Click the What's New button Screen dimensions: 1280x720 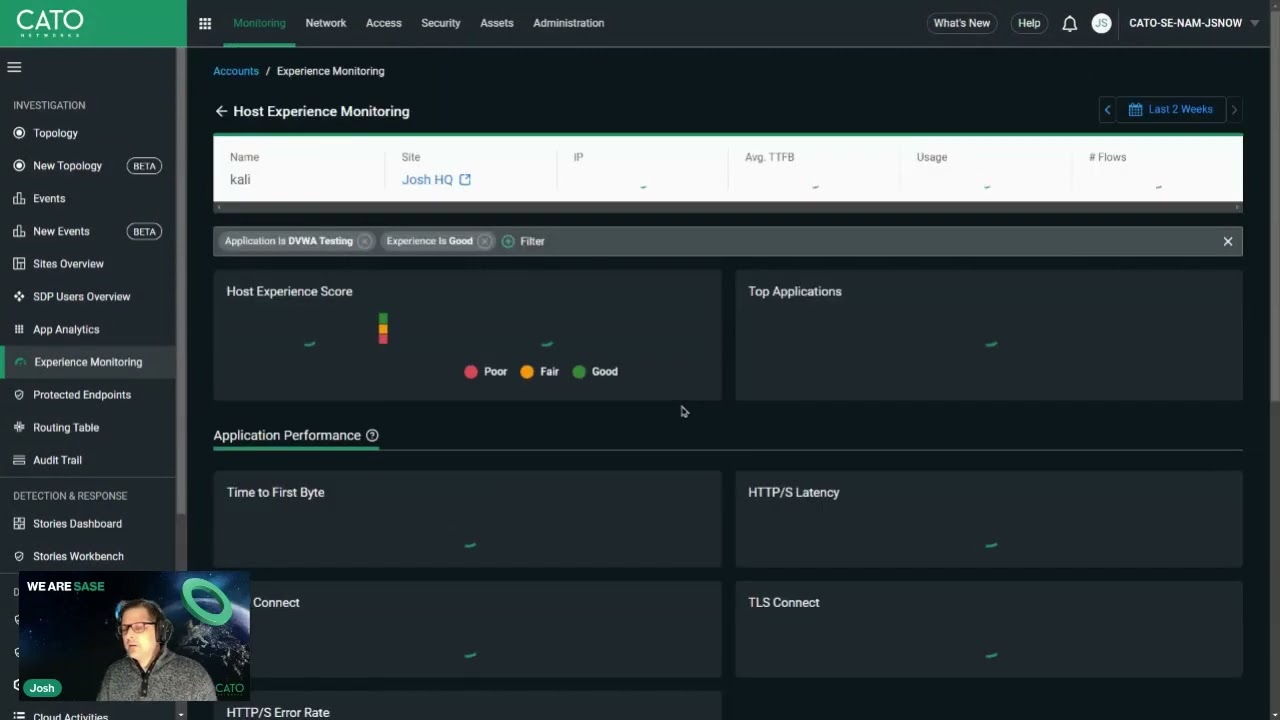click(962, 23)
